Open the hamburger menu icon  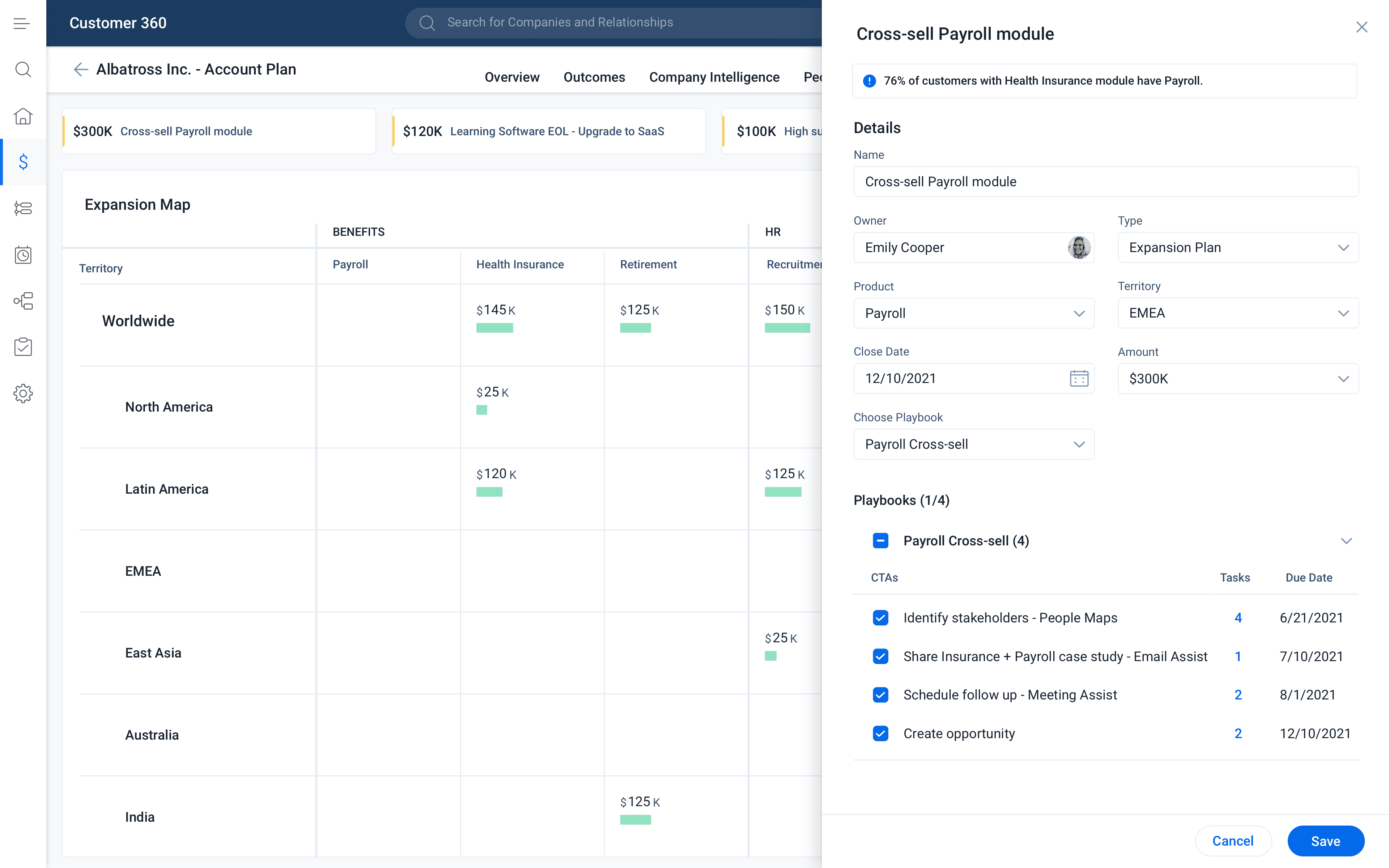pos(22,24)
